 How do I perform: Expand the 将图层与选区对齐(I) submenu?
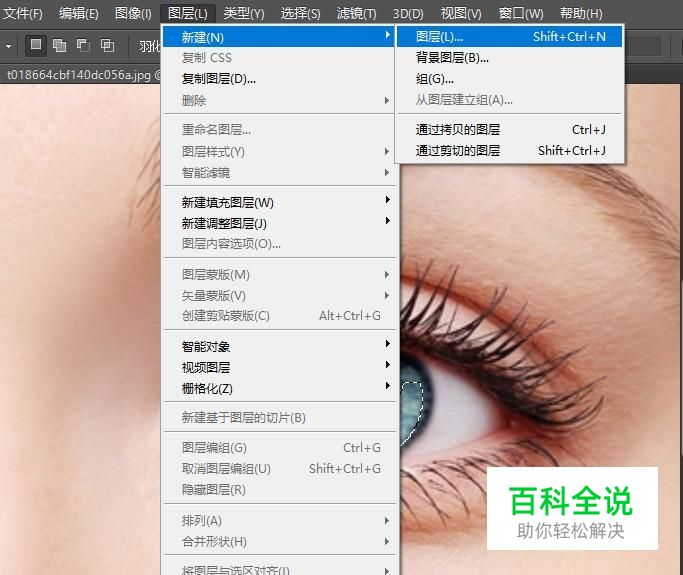pos(279,569)
